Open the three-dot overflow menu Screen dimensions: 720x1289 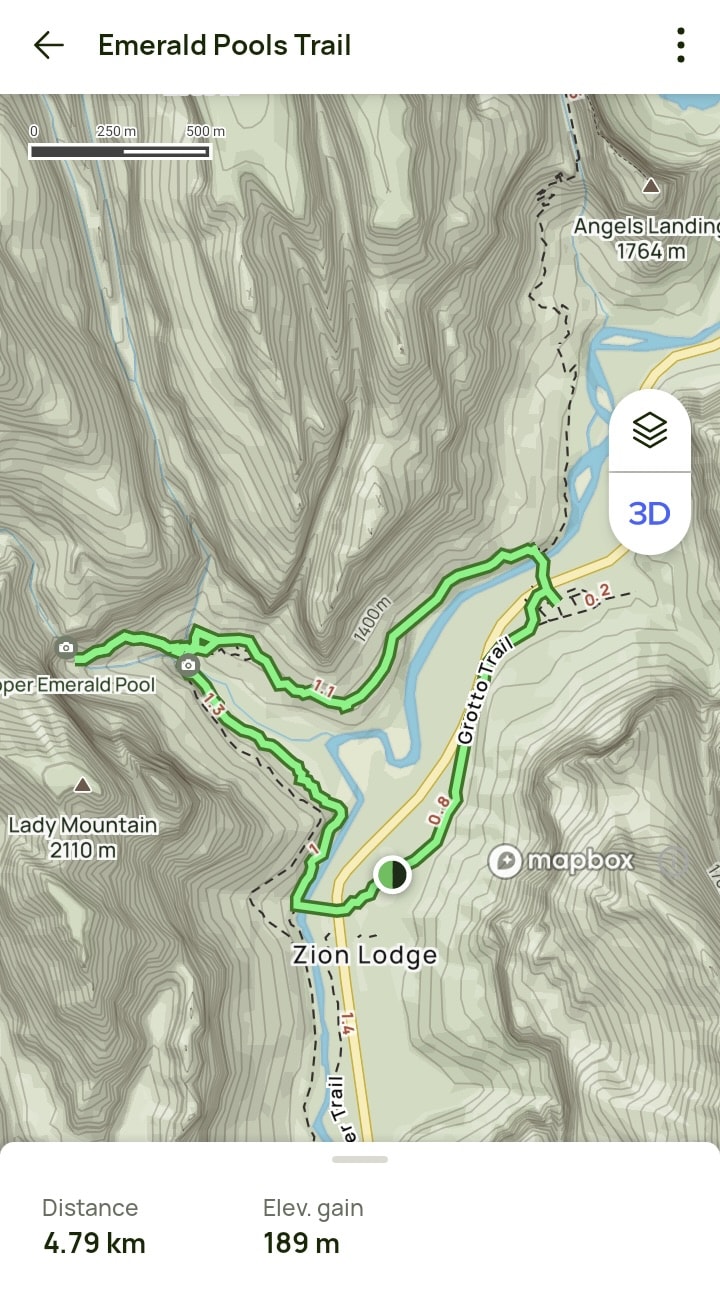[681, 45]
